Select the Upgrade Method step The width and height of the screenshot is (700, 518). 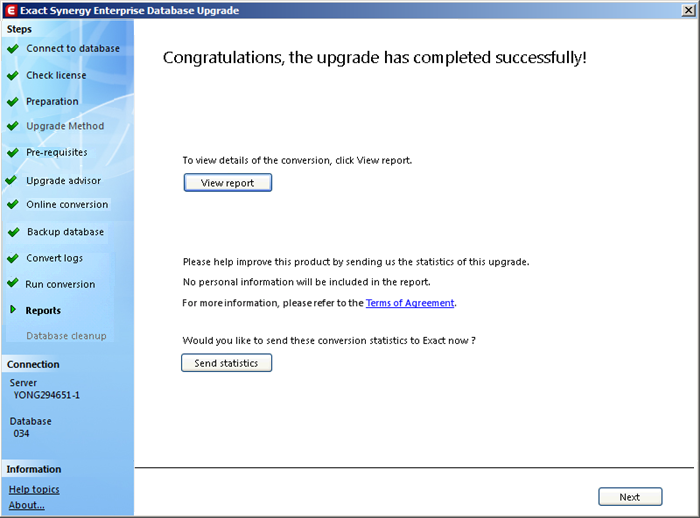click(x=65, y=126)
